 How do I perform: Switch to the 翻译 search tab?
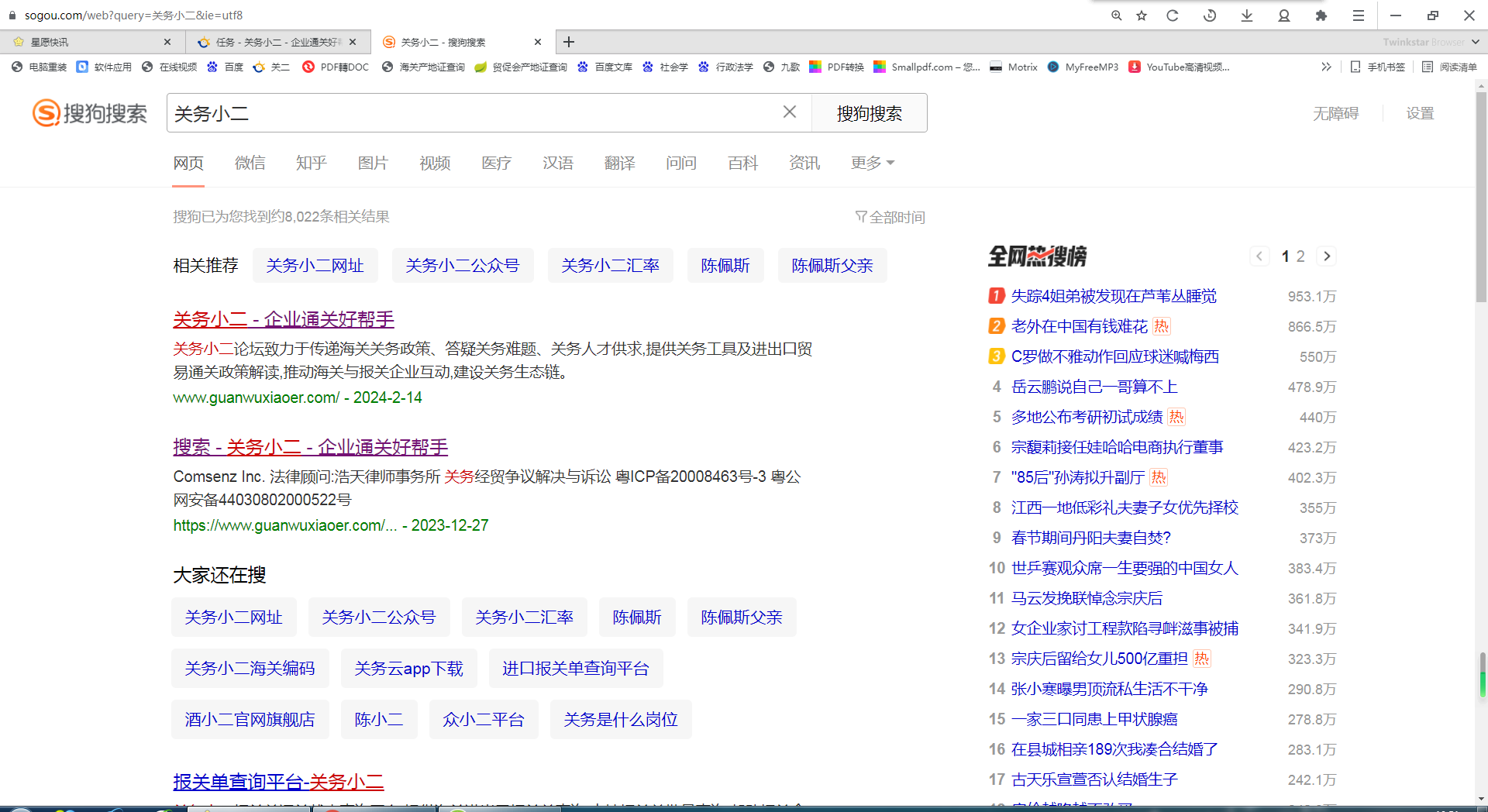(620, 163)
